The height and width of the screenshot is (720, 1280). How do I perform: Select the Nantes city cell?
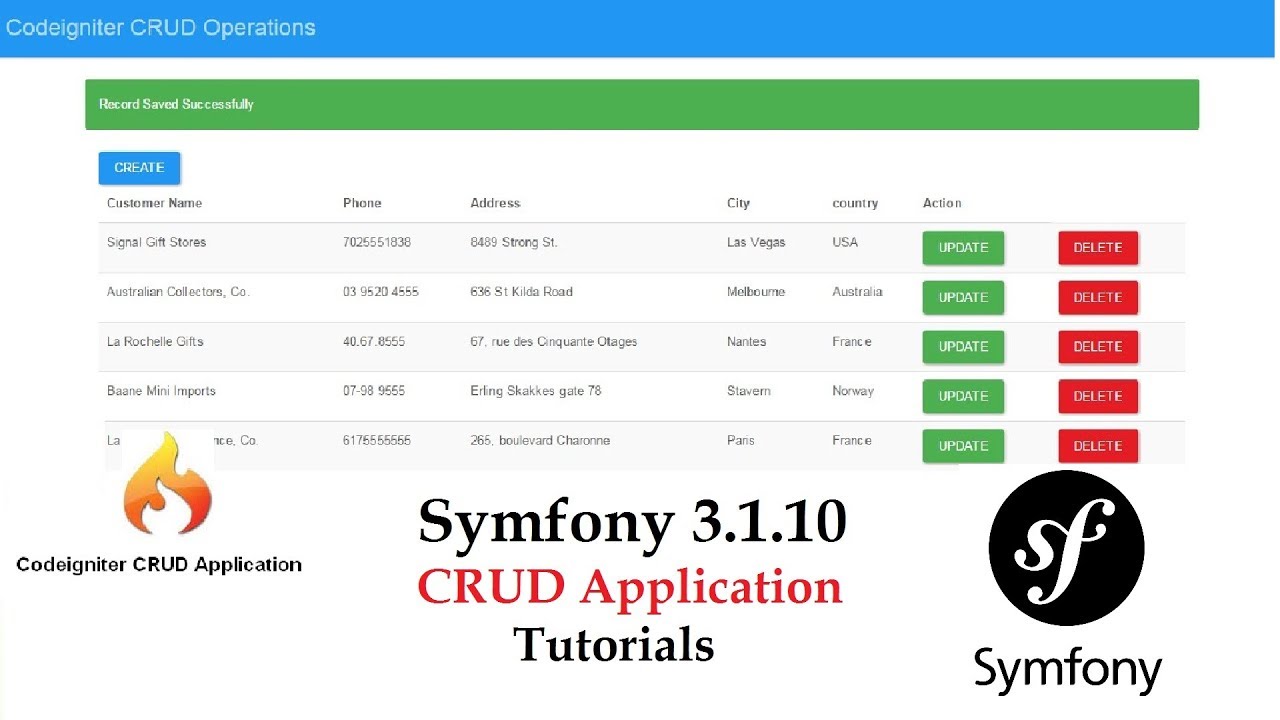[746, 341]
